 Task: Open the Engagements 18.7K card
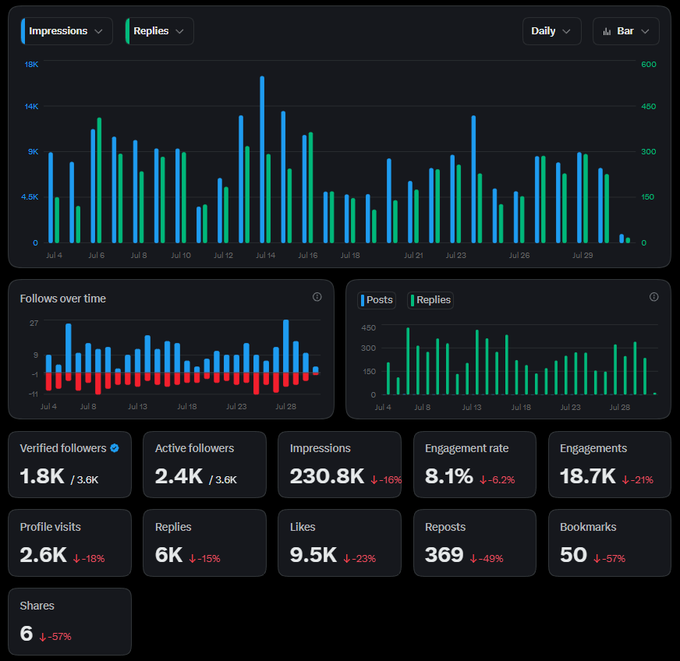609,465
